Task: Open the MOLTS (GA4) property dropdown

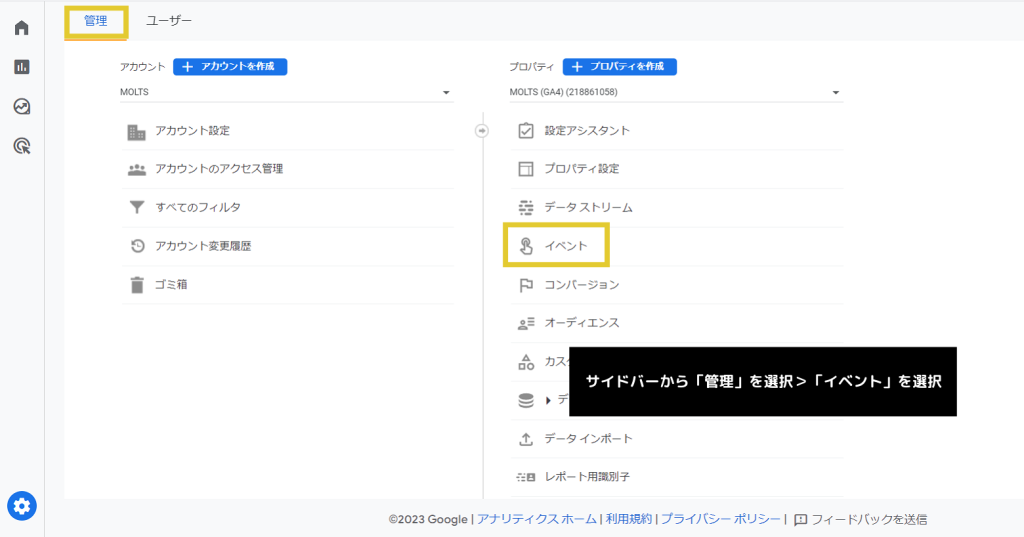Action: point(675,93)
